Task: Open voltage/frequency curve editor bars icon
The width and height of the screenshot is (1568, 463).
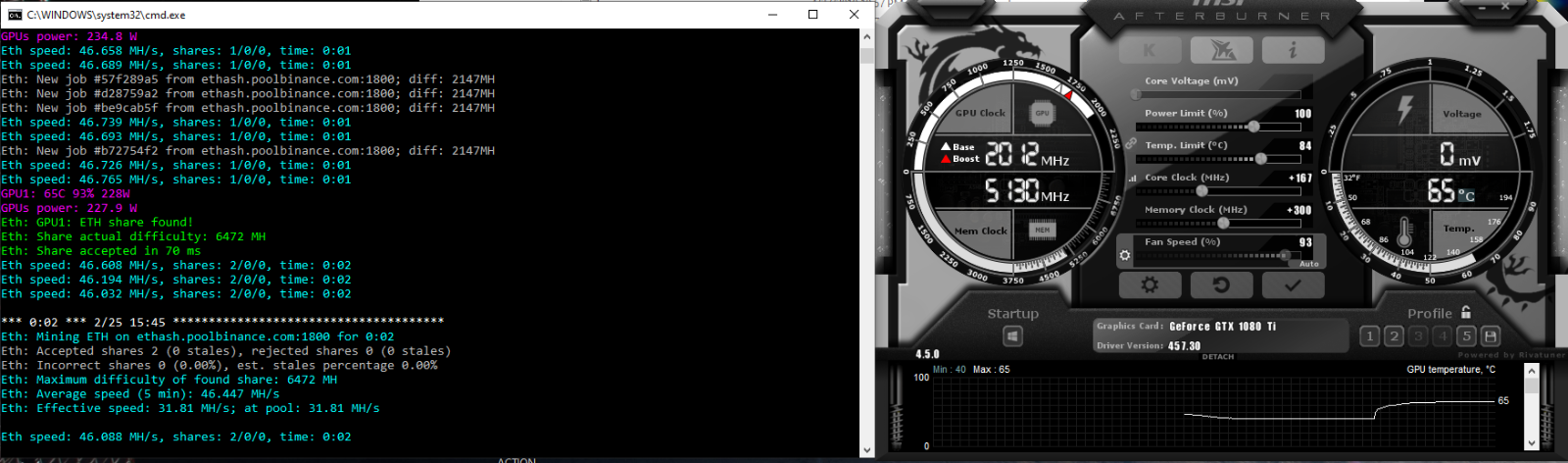Action: 1133,179
